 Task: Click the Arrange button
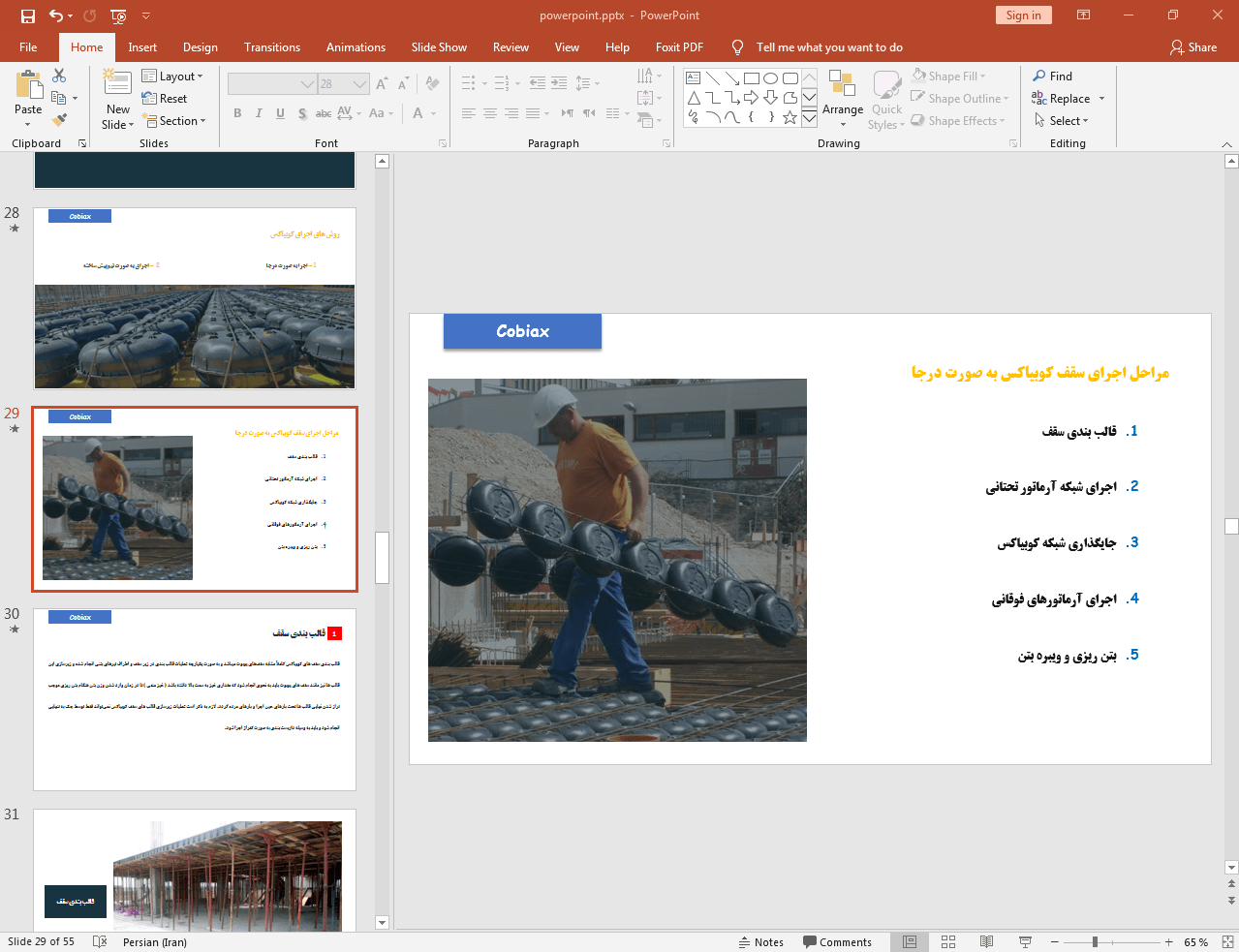pos(843,99)
